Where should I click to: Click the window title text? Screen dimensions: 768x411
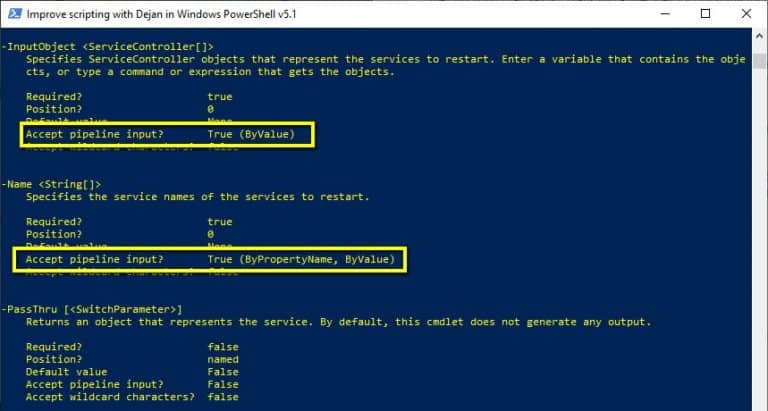[161, 14]
